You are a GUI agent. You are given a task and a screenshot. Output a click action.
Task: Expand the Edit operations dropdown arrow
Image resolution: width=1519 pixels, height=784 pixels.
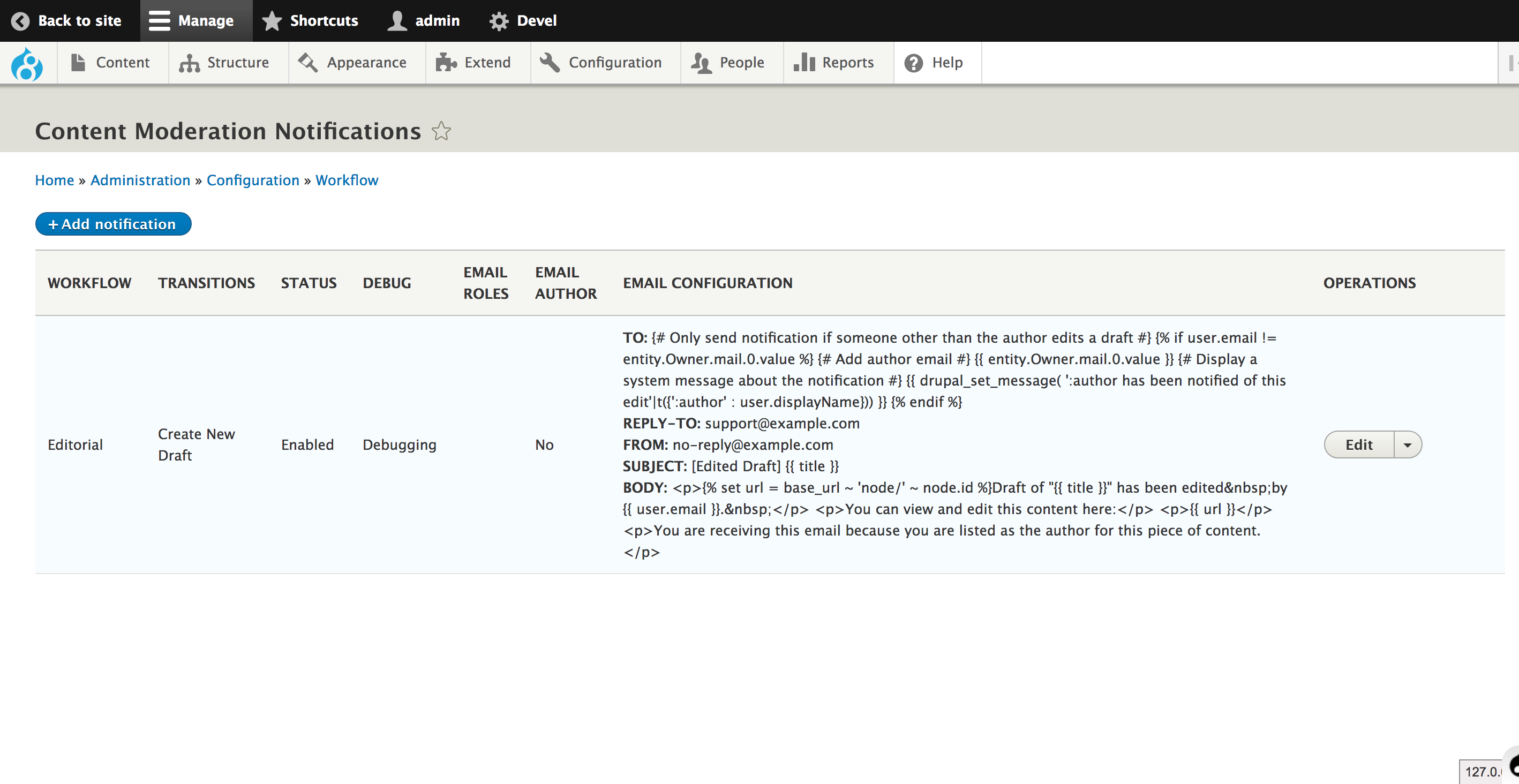coord(1408,445)
